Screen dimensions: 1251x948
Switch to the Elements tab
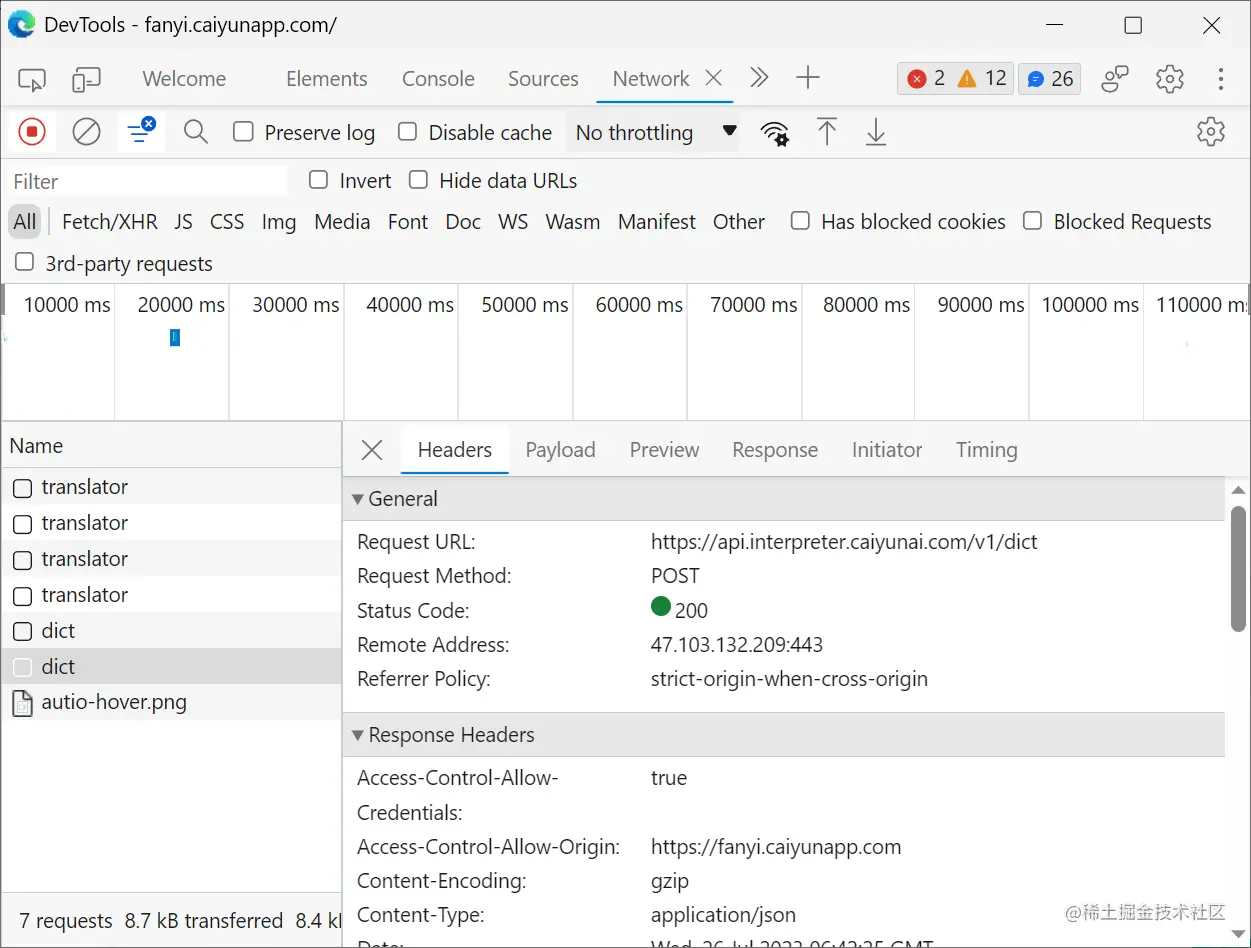327,79
